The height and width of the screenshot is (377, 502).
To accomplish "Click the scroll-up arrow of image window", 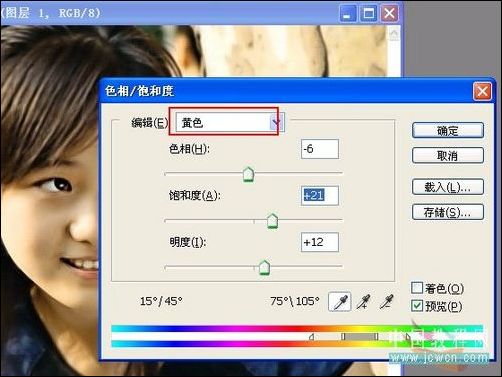I will coord(394,34).
